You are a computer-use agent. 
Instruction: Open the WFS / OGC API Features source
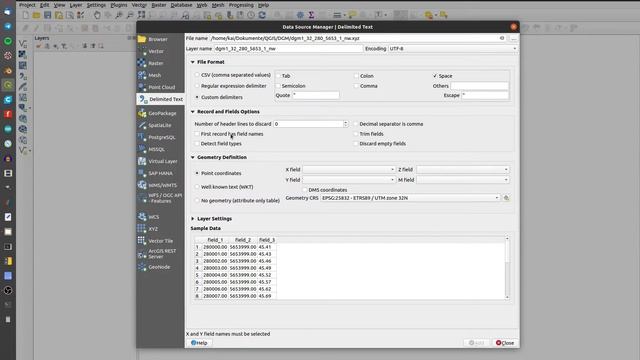(160, 198)
